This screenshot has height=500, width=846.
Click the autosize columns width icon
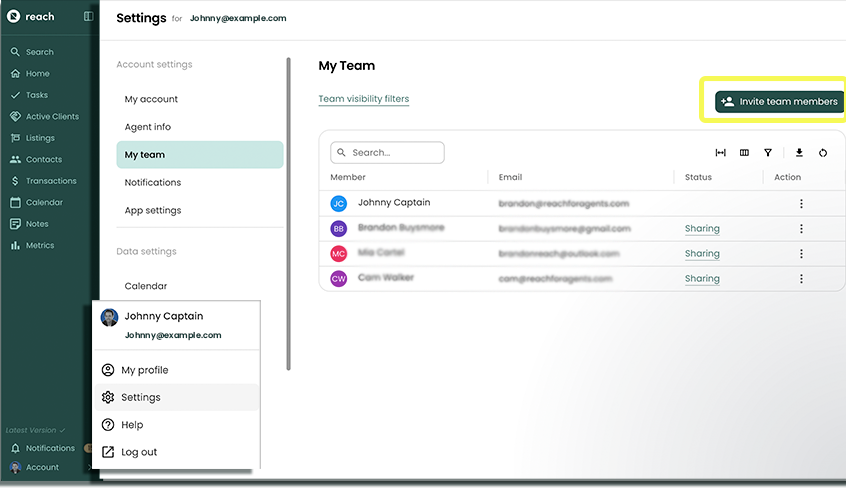tap(720, 153)
